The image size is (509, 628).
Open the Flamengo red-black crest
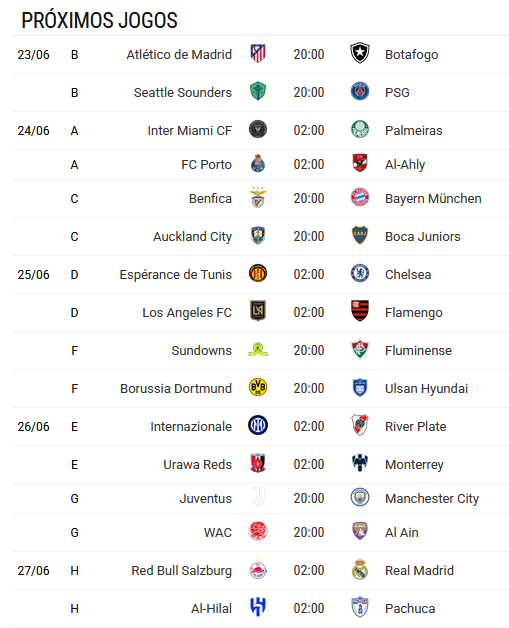[x=360, y=312]
